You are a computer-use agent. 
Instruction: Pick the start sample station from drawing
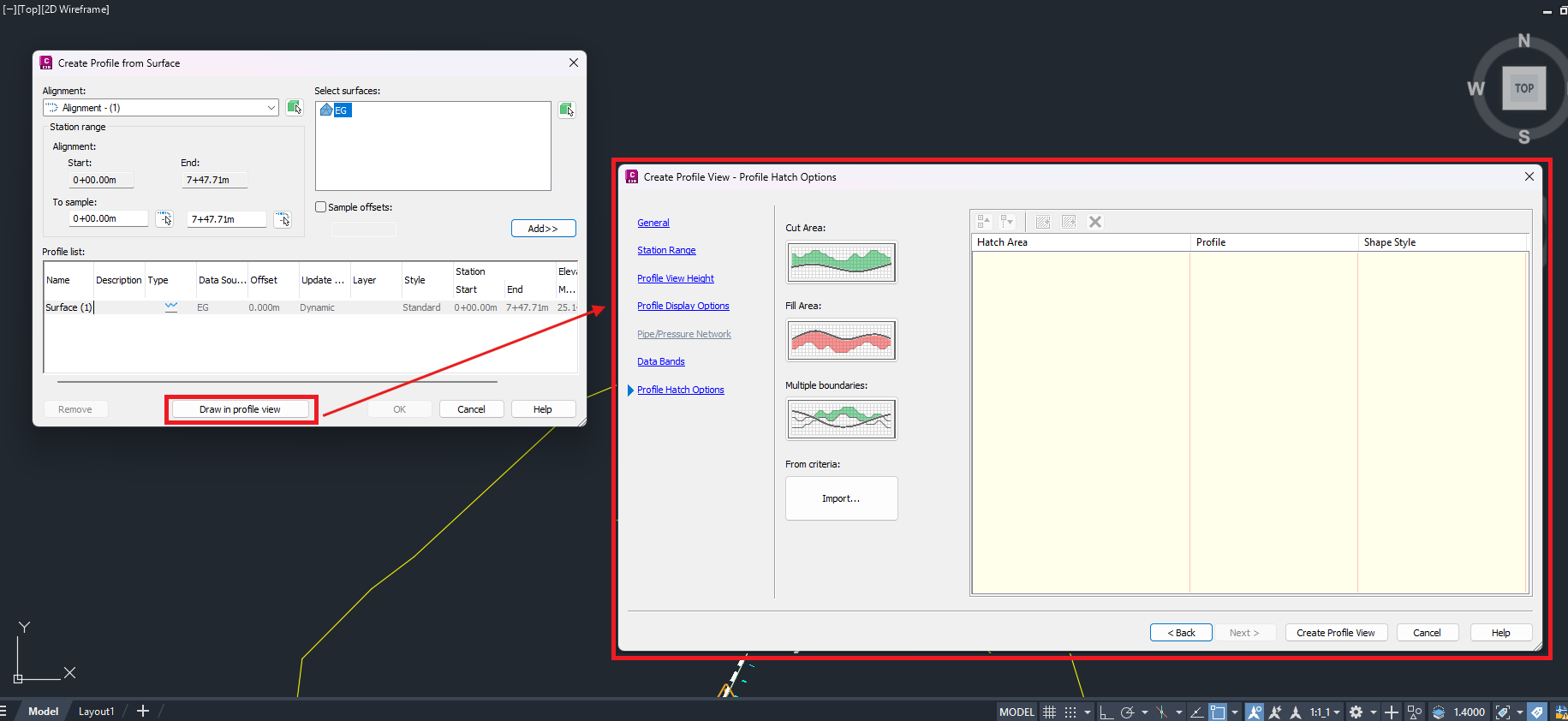point(164,219)
